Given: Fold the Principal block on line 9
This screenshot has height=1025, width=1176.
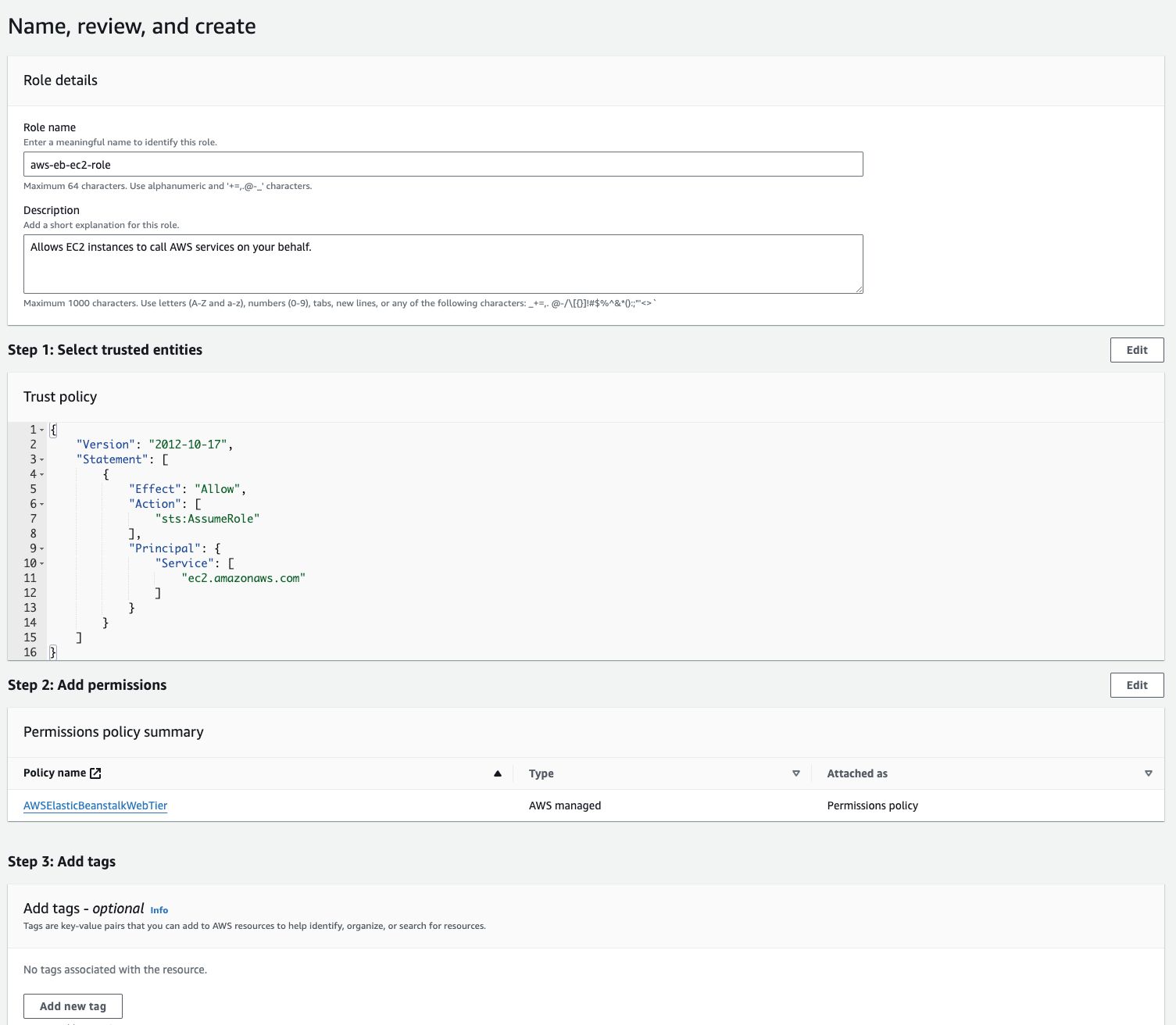Looking at the screenshot, I should pos(42,549).
